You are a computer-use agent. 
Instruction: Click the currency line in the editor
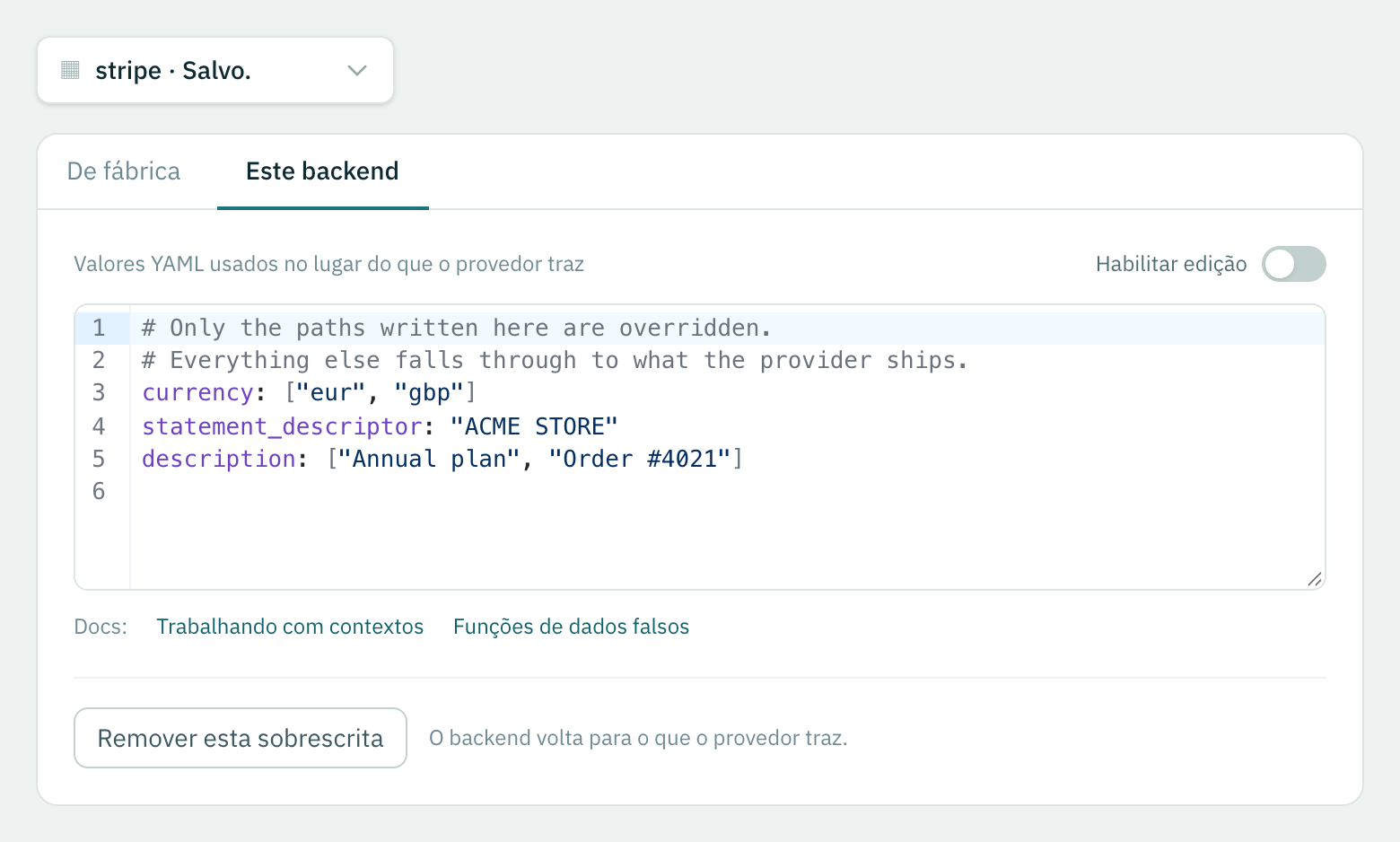click(x=728, y=393)
